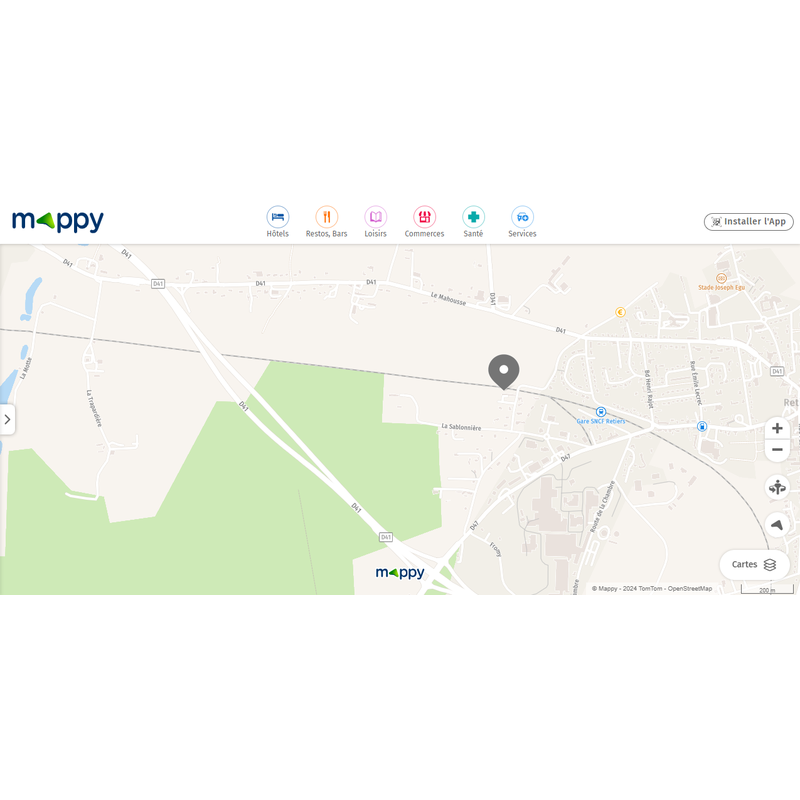Click the Stade Joseph Egu marker

721,278
